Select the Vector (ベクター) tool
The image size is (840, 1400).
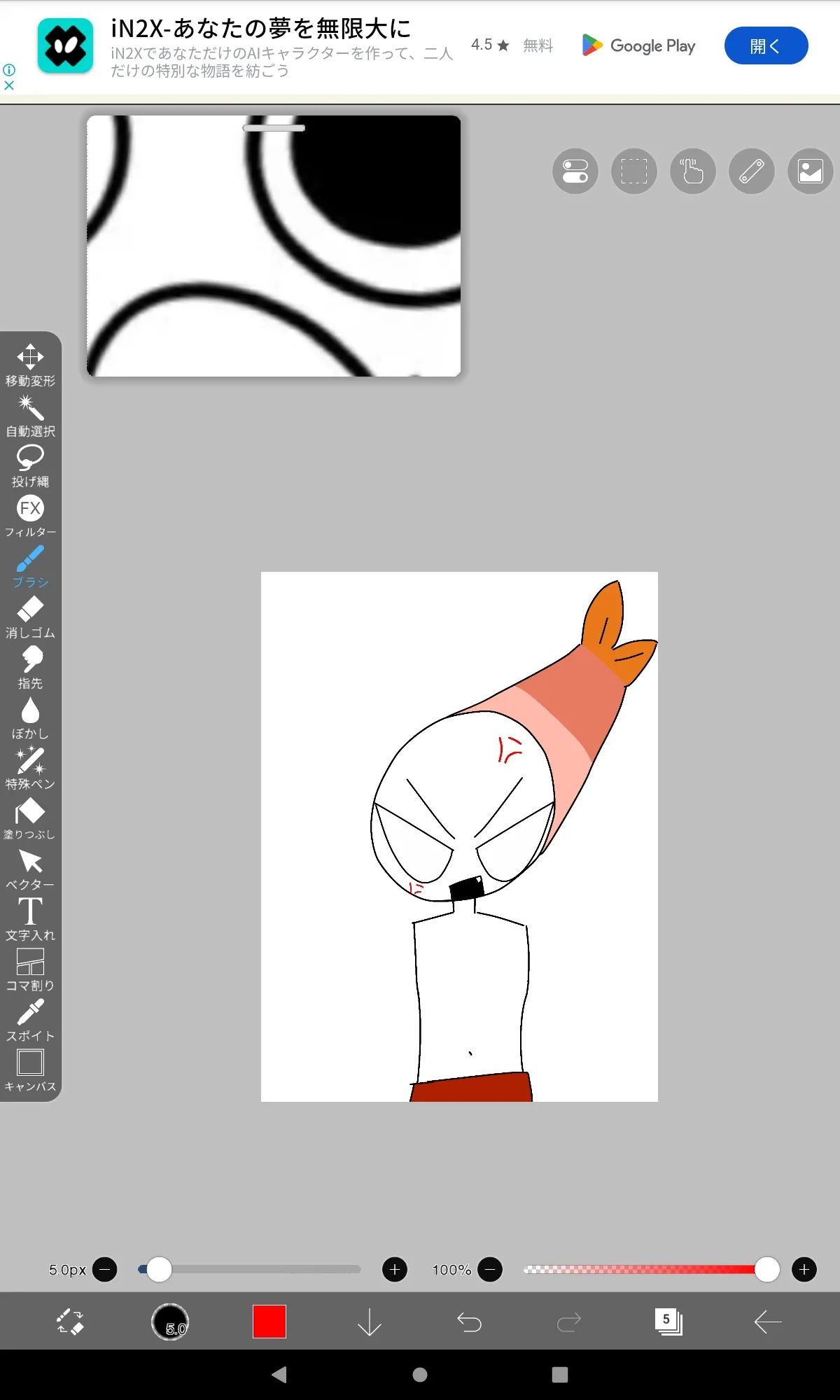pos(30,869)
